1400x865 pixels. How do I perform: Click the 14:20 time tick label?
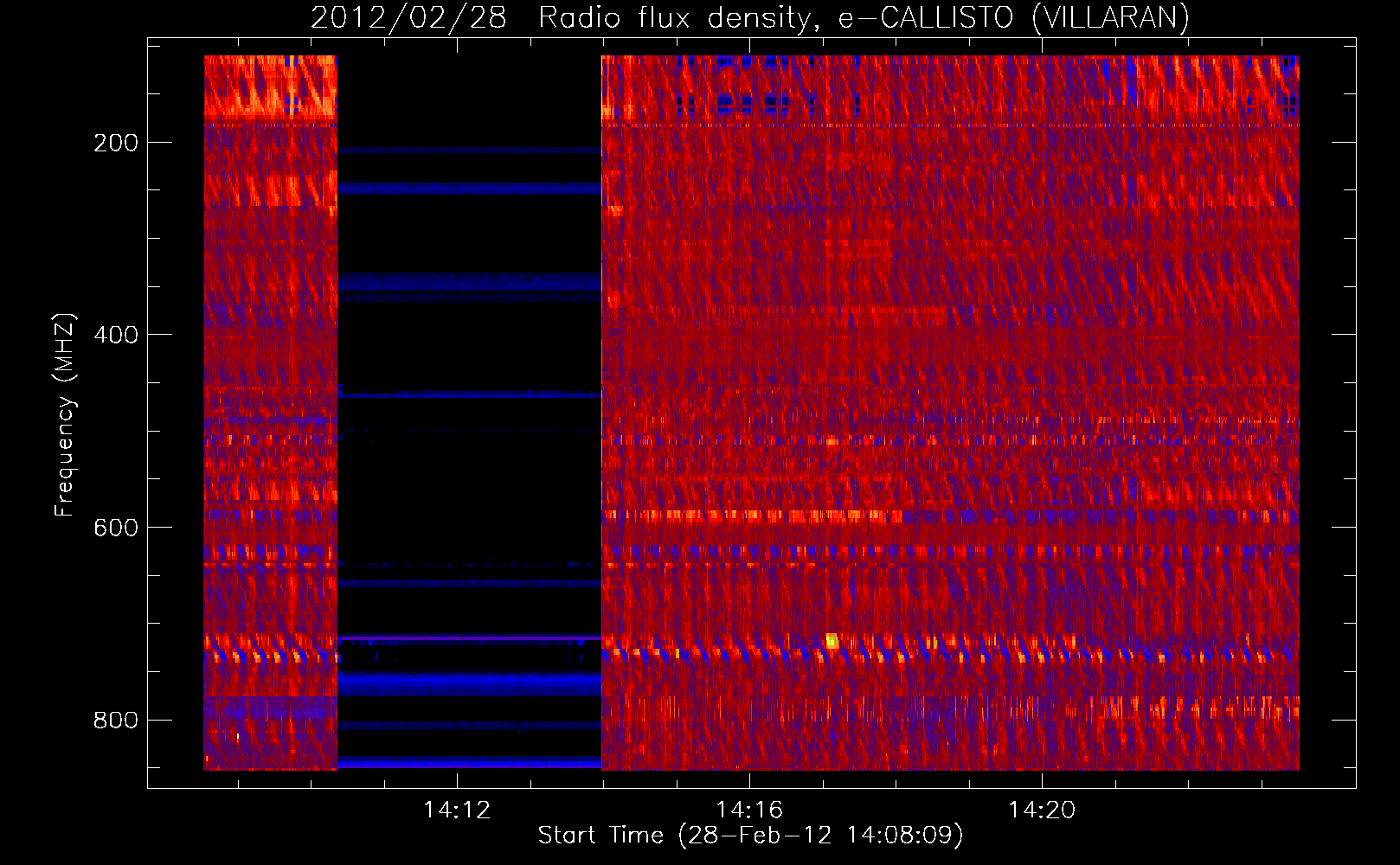1042,811
